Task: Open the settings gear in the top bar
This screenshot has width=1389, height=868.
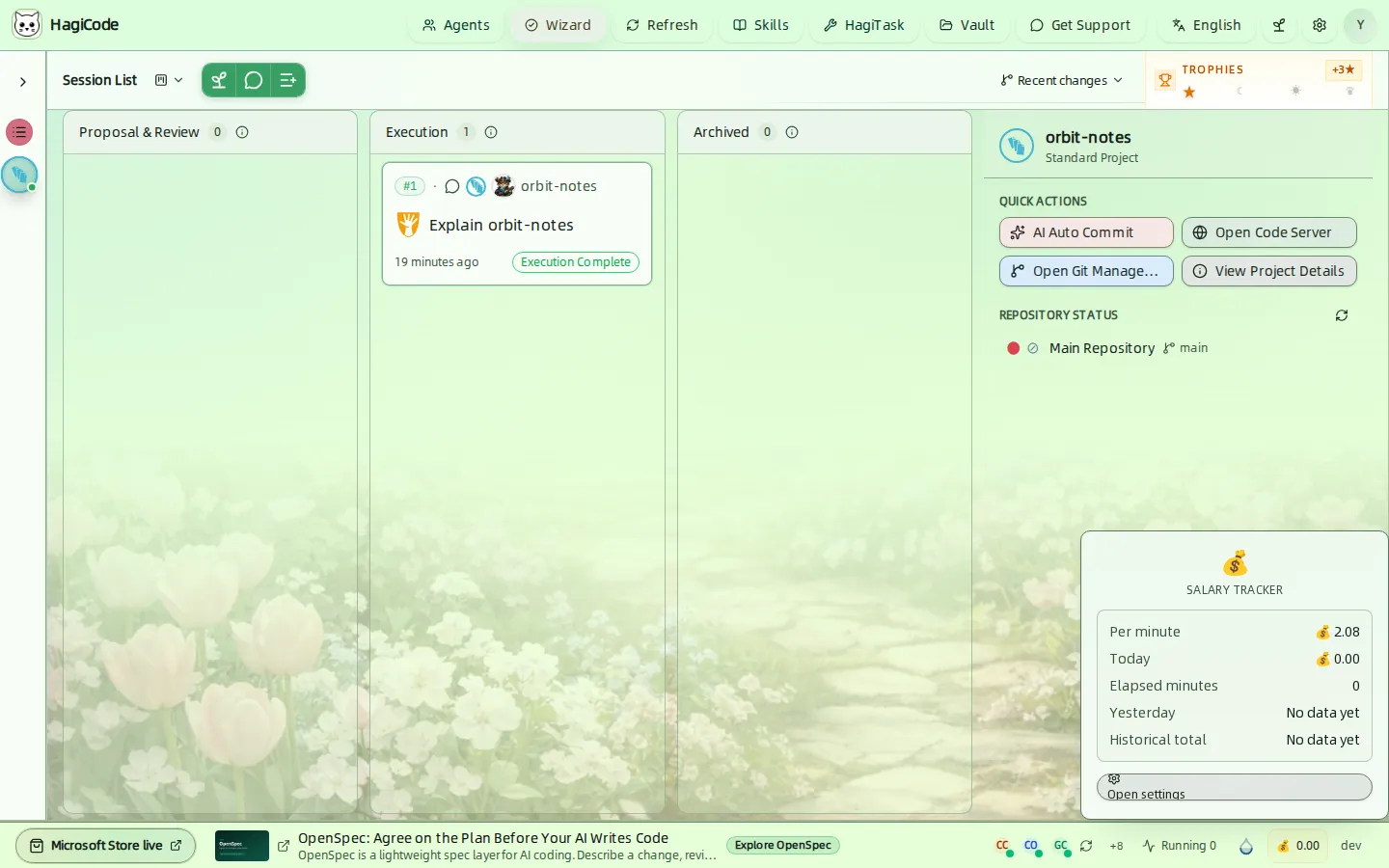Action: pos(1320,25)
